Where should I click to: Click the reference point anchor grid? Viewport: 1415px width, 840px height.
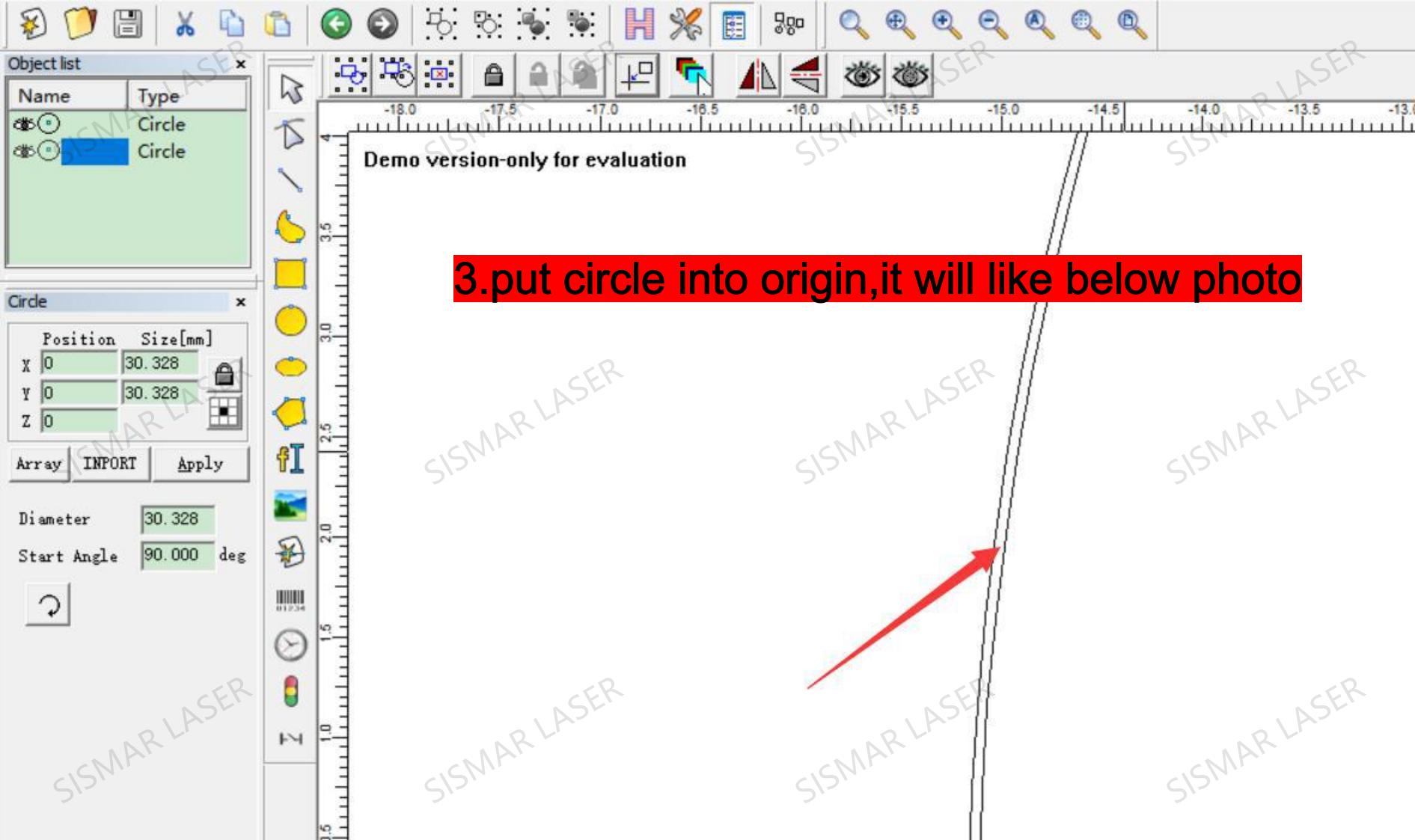point(224,412)
